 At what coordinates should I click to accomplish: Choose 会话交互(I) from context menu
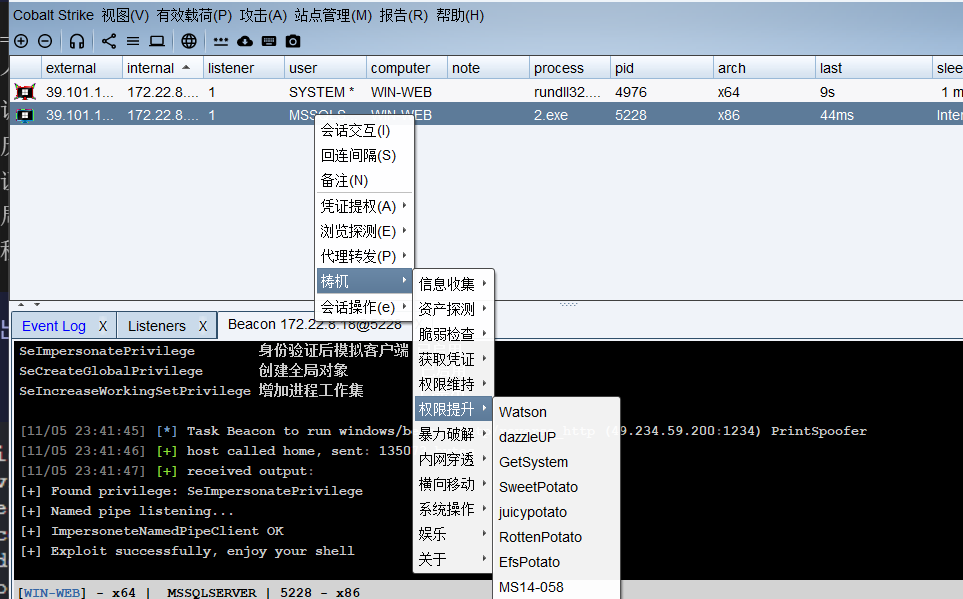click(x=364, y=130)
